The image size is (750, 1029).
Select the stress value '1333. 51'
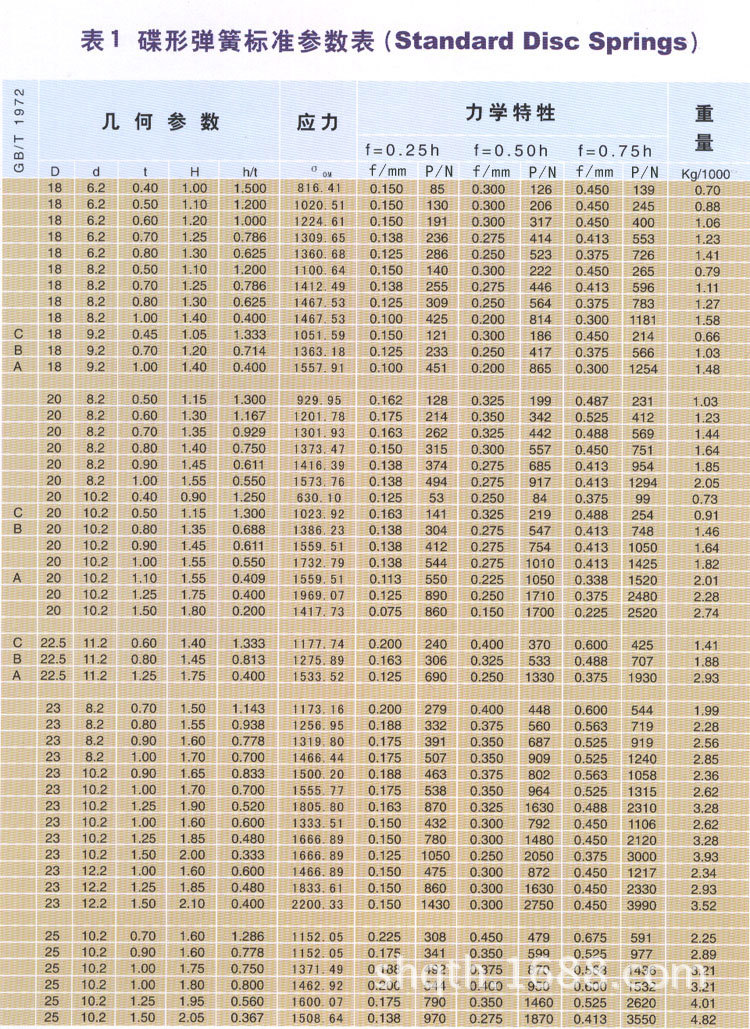click(318, 824)
